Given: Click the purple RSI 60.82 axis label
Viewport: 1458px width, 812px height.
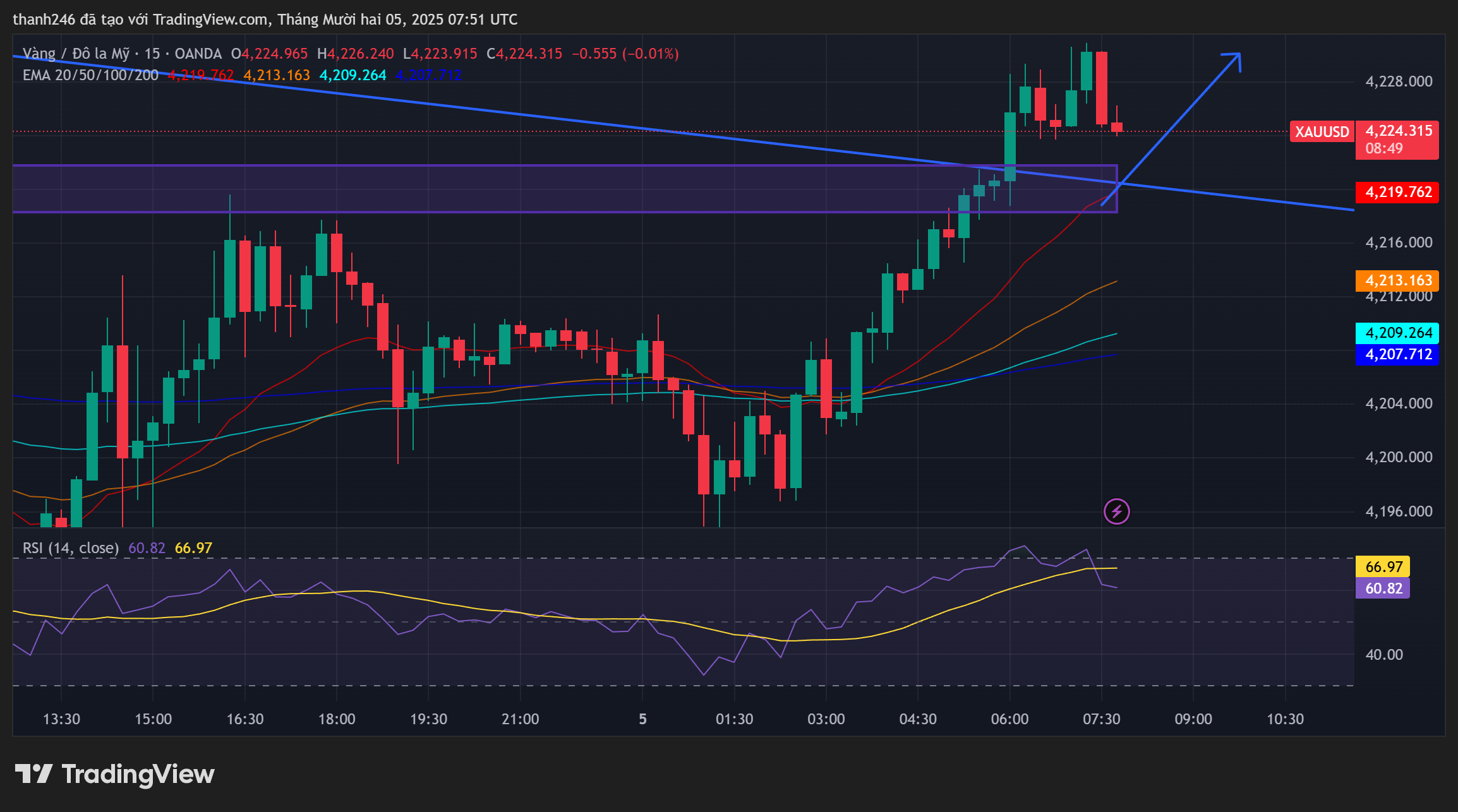Looking at the screenshot, I should click(x=1383, y=588).
